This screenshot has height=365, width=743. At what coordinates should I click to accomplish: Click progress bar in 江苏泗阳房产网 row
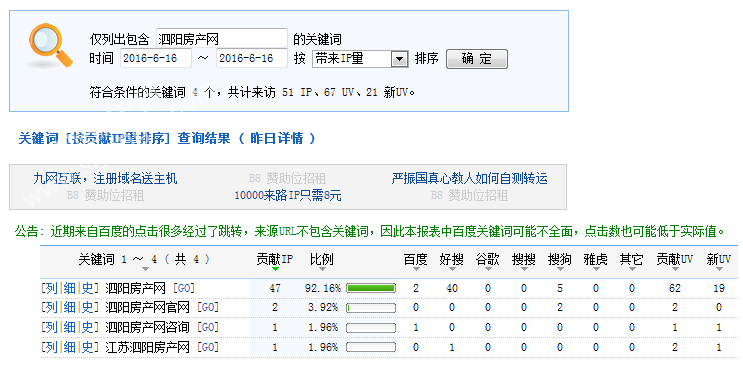click(371, 348)
